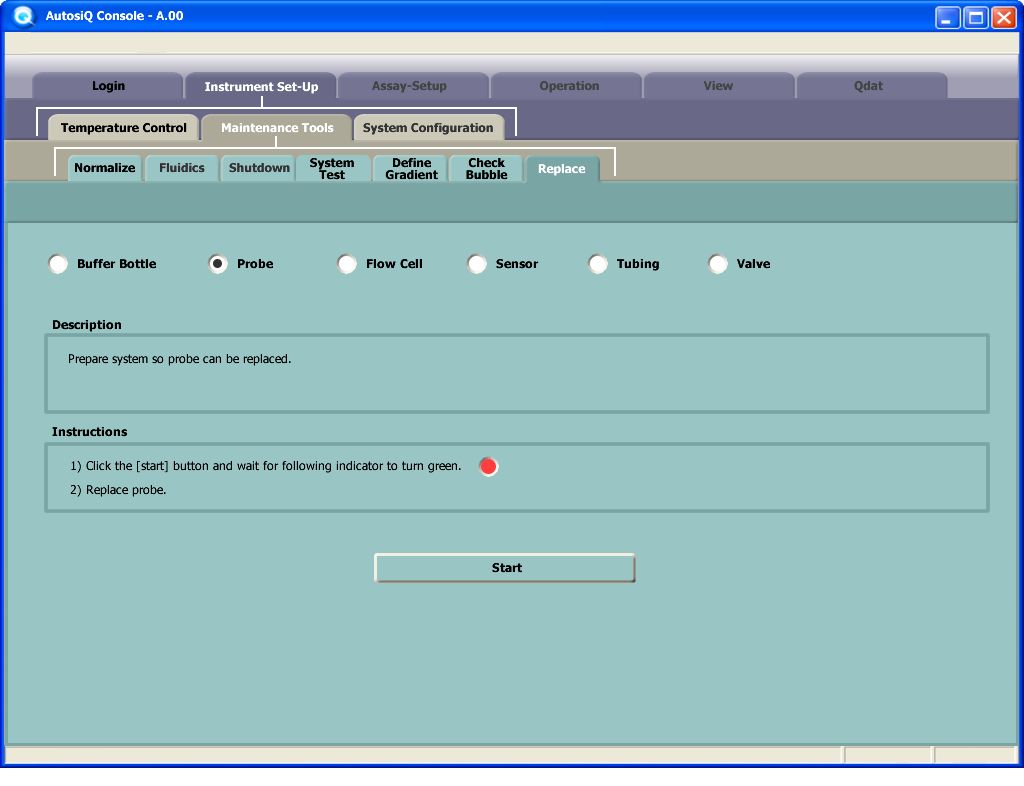Viewport: 1024px width, 786px height.
Task: Pick the Tubing radio button
Action: (x=598, y=264)
